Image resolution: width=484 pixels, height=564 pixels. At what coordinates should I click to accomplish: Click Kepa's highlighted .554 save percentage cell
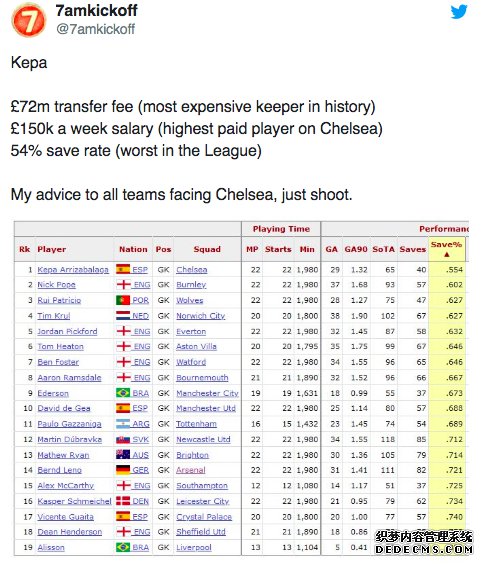(447, 270)
